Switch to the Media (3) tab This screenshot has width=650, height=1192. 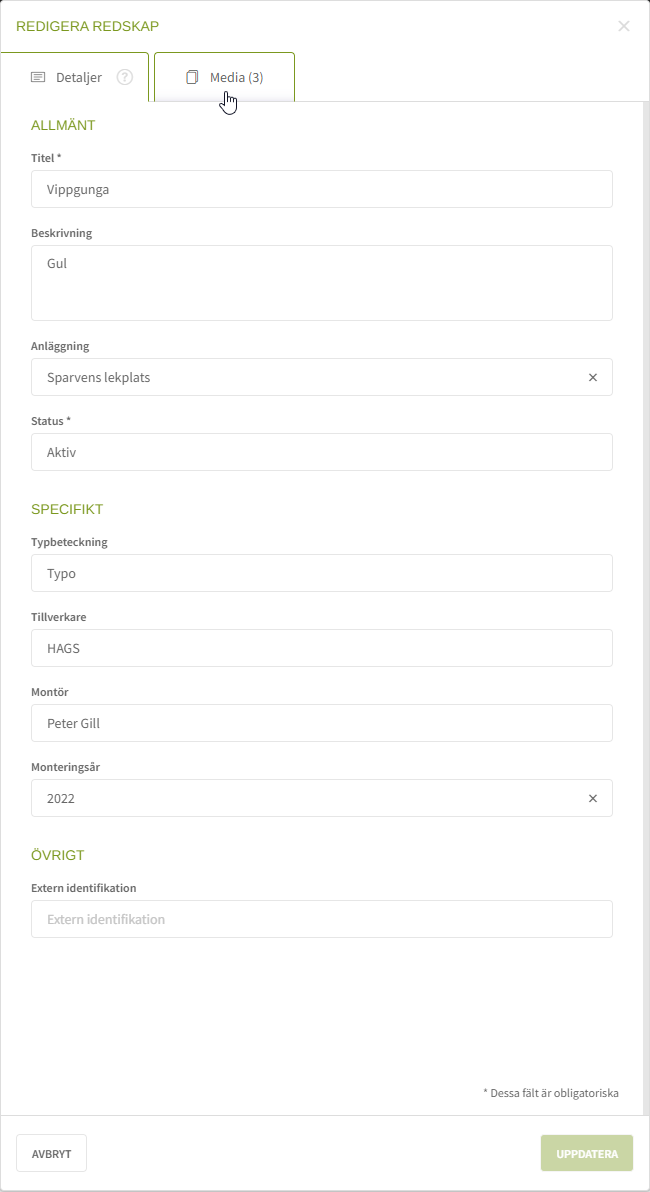(235, 77)
